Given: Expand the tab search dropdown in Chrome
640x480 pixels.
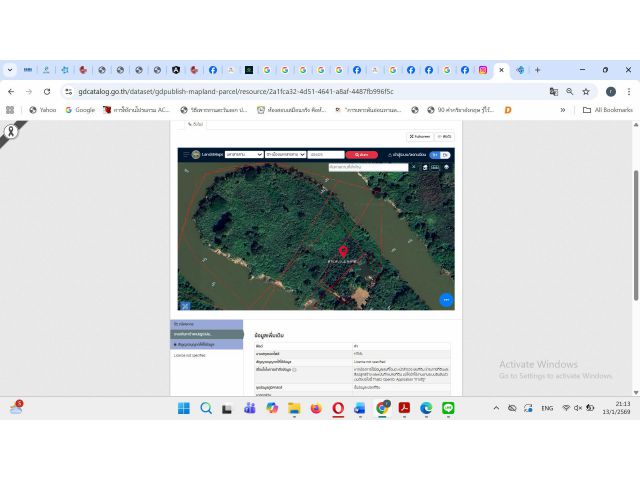Looking at the screenshot, I should coord(10,70).
